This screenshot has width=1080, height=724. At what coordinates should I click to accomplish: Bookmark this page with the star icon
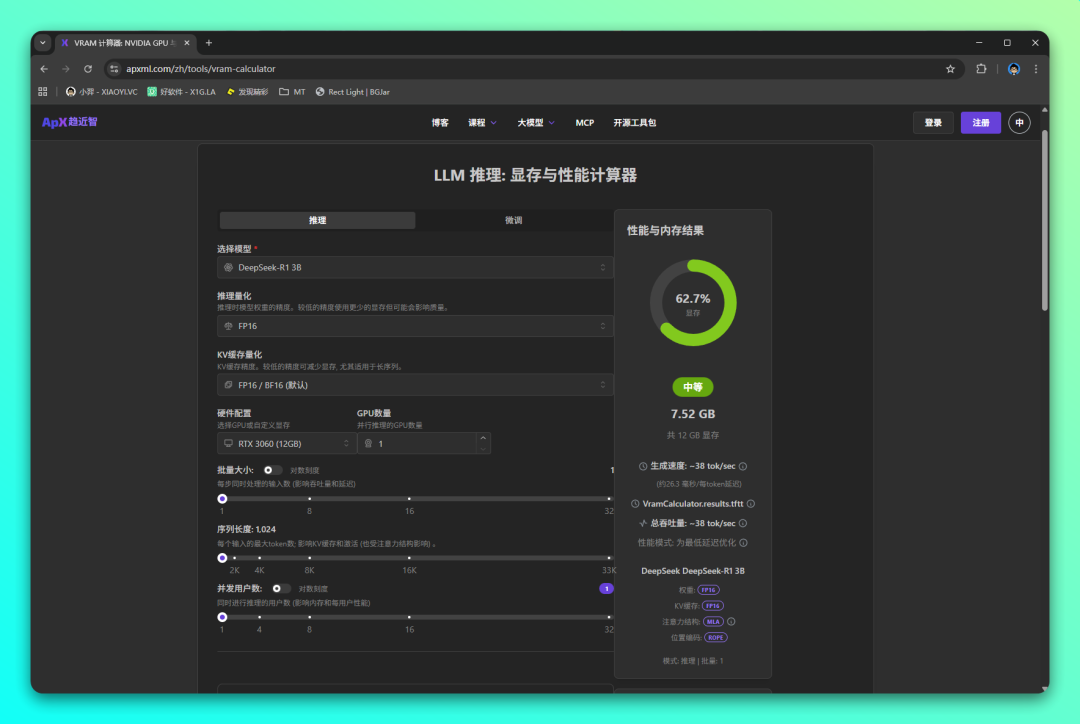coord(950,69)
